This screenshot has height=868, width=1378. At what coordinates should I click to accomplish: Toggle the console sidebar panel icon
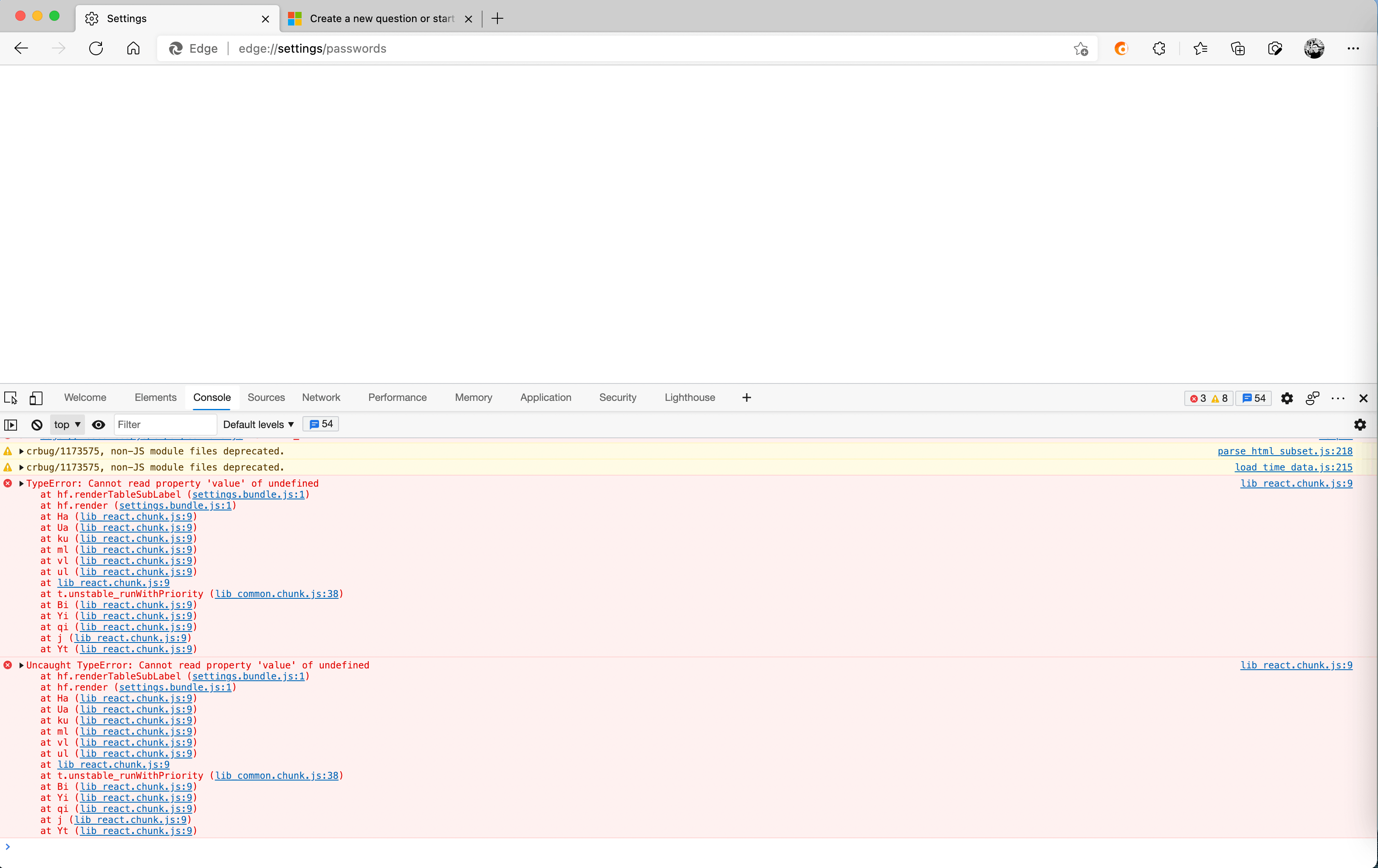(11, 425)
